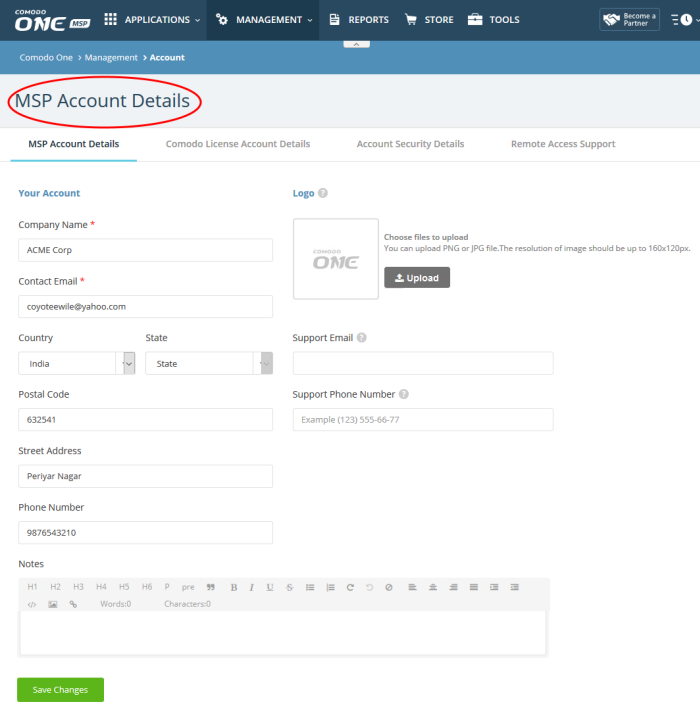Toggle italic formatting in Notes

252,587
